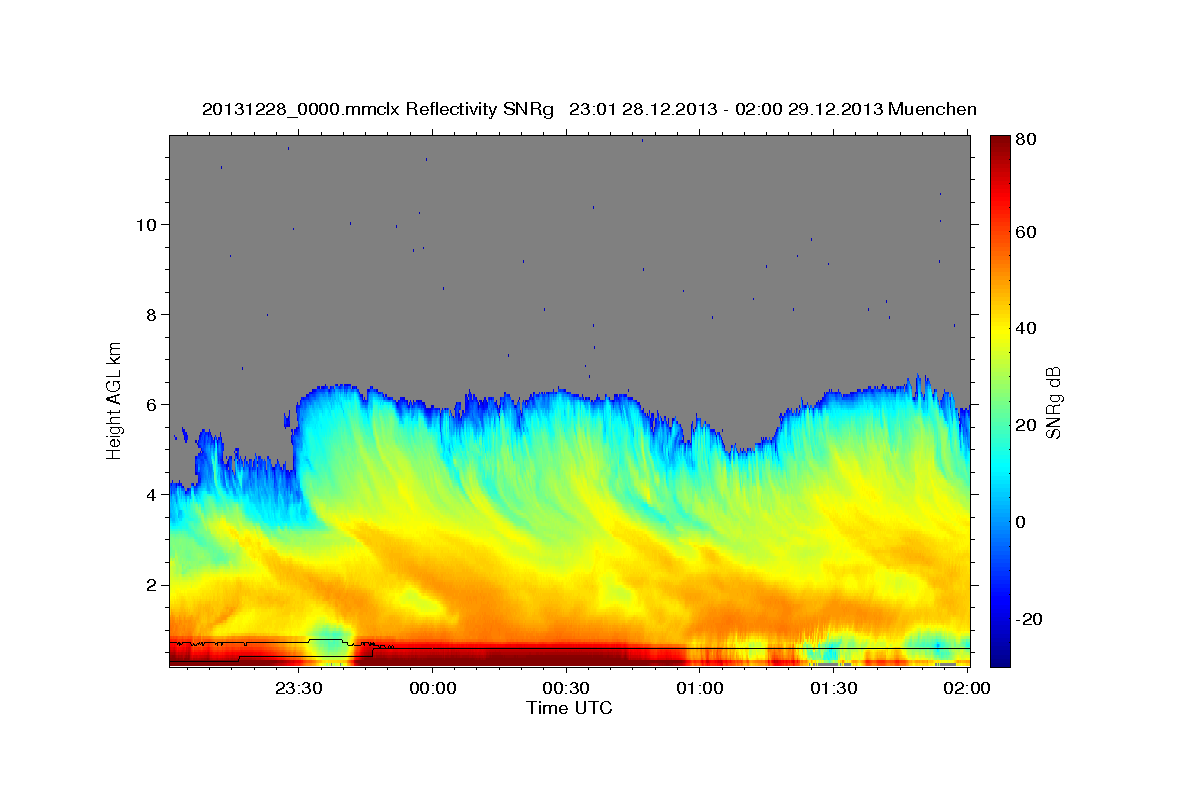Click the colorbar value 80
Viewport: 1200px width, 800px height.
pos(1025,139)
